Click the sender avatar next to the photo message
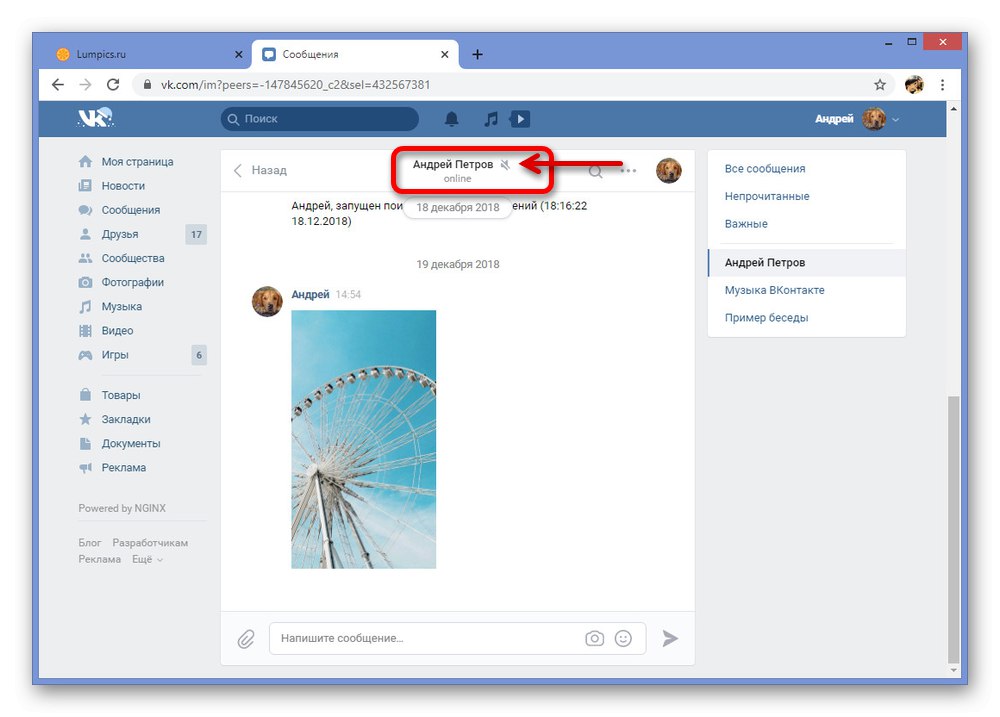Viewport: 1000px width, 717px height. click(x=267, y=301)
